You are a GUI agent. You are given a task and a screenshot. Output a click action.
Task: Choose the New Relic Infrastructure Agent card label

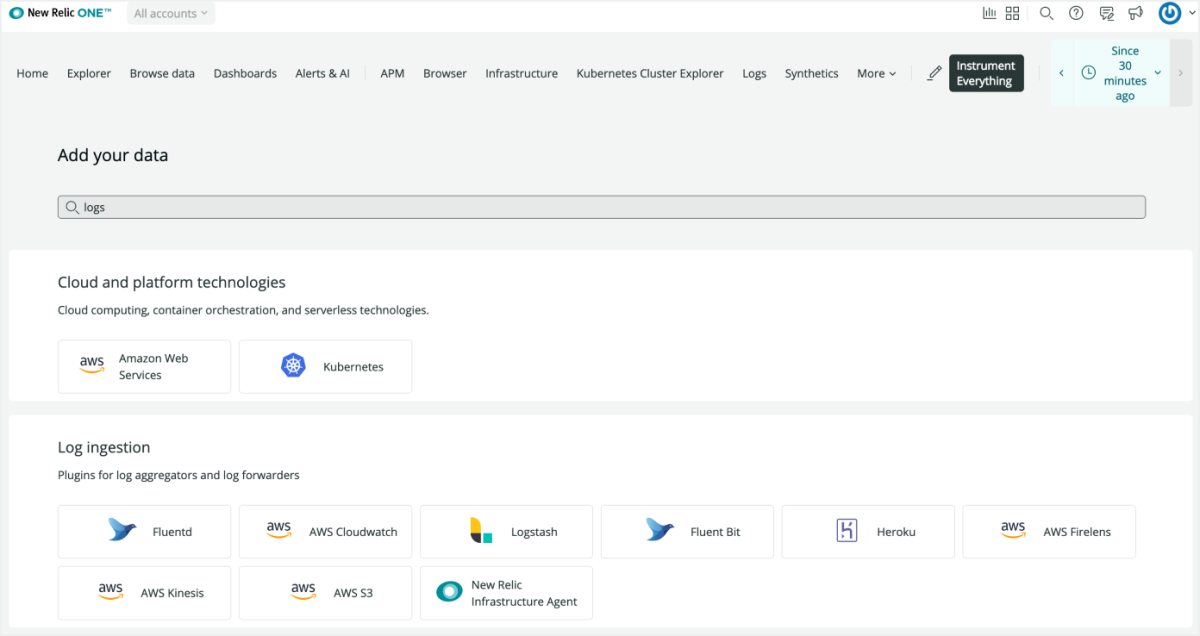[x=525, y=593]
